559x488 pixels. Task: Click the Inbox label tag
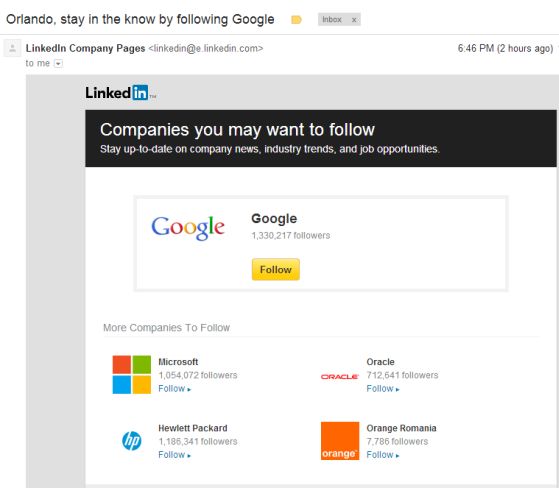pyautogui.click(x=332, y=20)
